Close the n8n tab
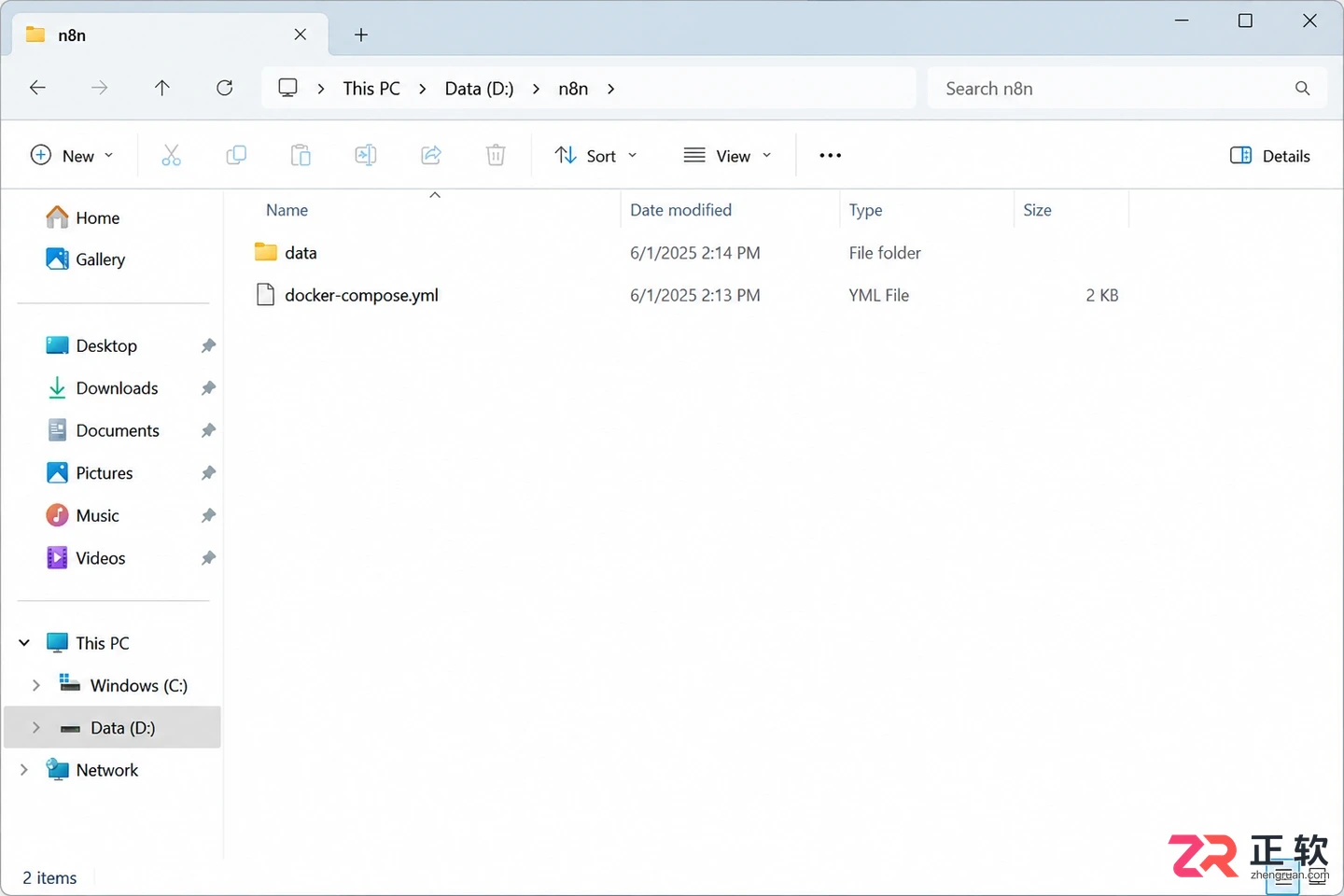 click(301, 35)
